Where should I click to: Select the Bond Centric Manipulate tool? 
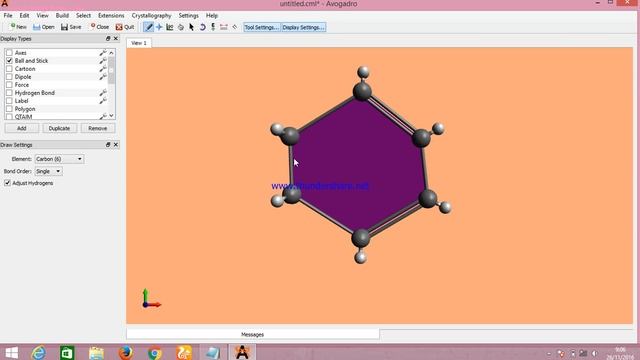tap(170, 27)
